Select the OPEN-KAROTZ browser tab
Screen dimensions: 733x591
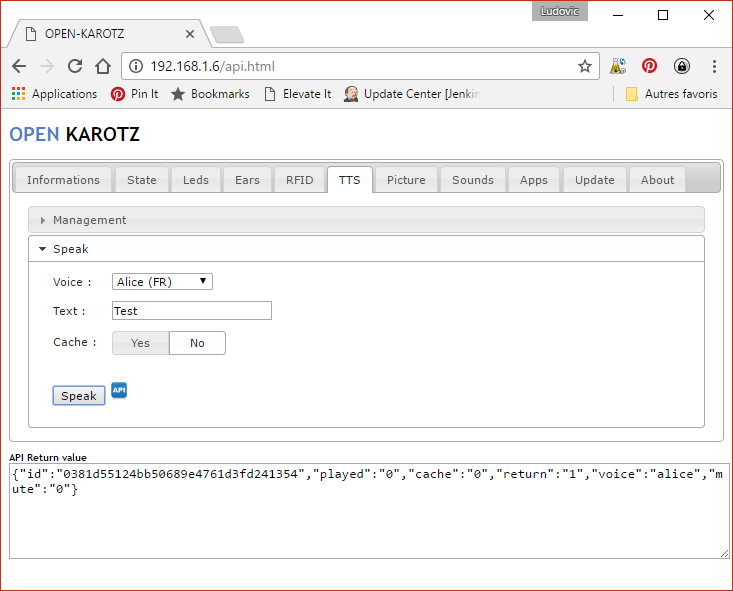108,34
